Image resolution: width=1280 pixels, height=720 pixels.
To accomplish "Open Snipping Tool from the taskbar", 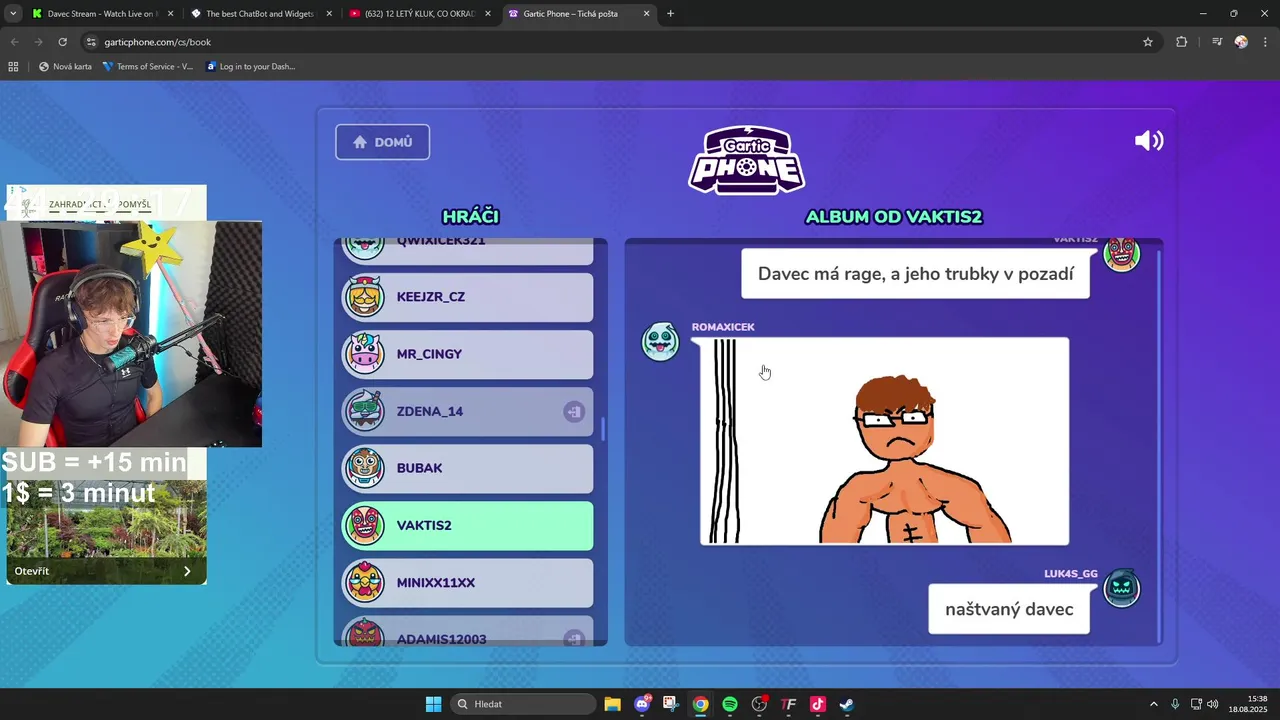I will coord(671,704).
